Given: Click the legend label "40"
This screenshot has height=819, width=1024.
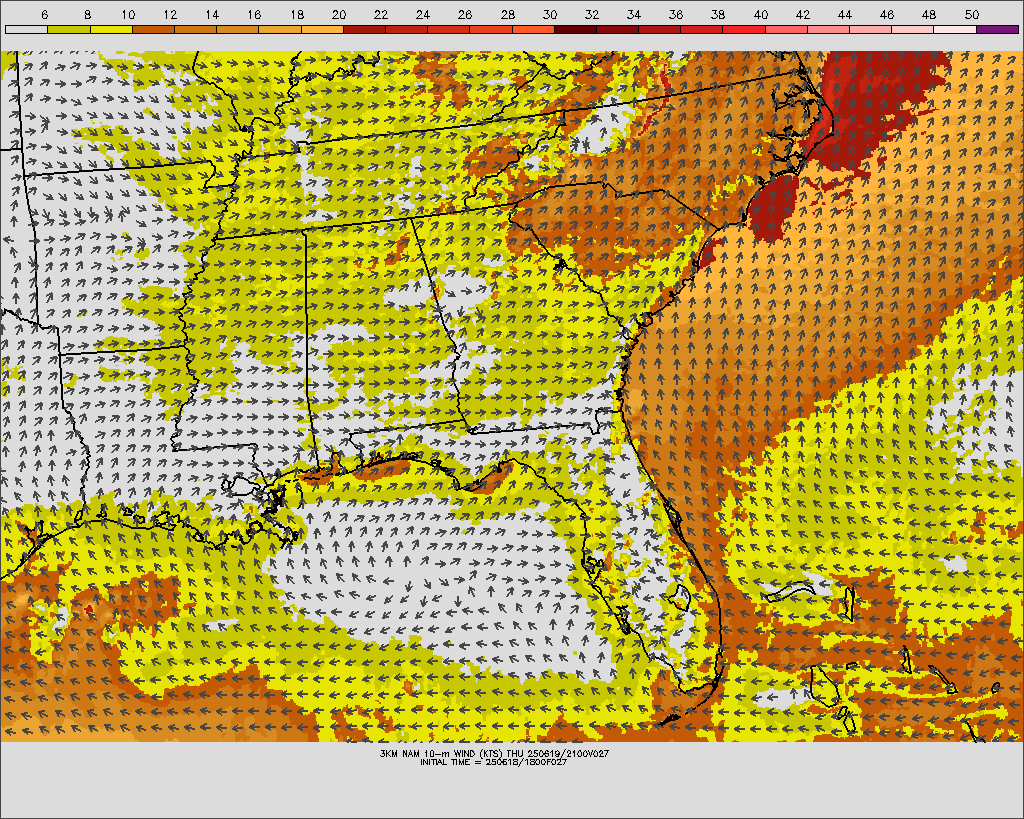Looking at the screenshot, I should coord(761,14).
